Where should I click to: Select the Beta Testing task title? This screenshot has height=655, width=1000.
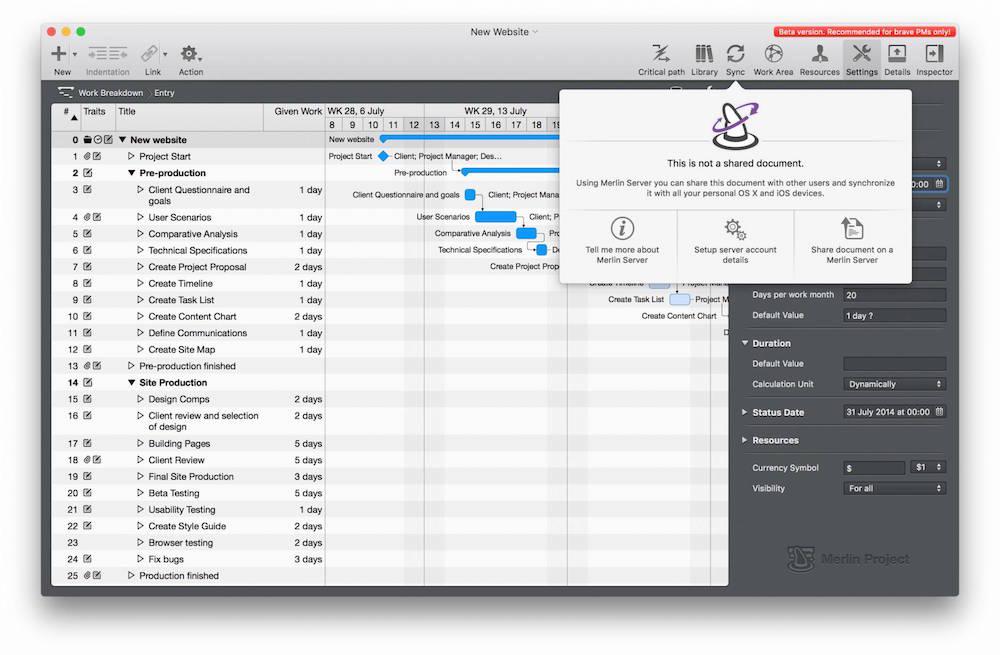click(x=173, y=493)
